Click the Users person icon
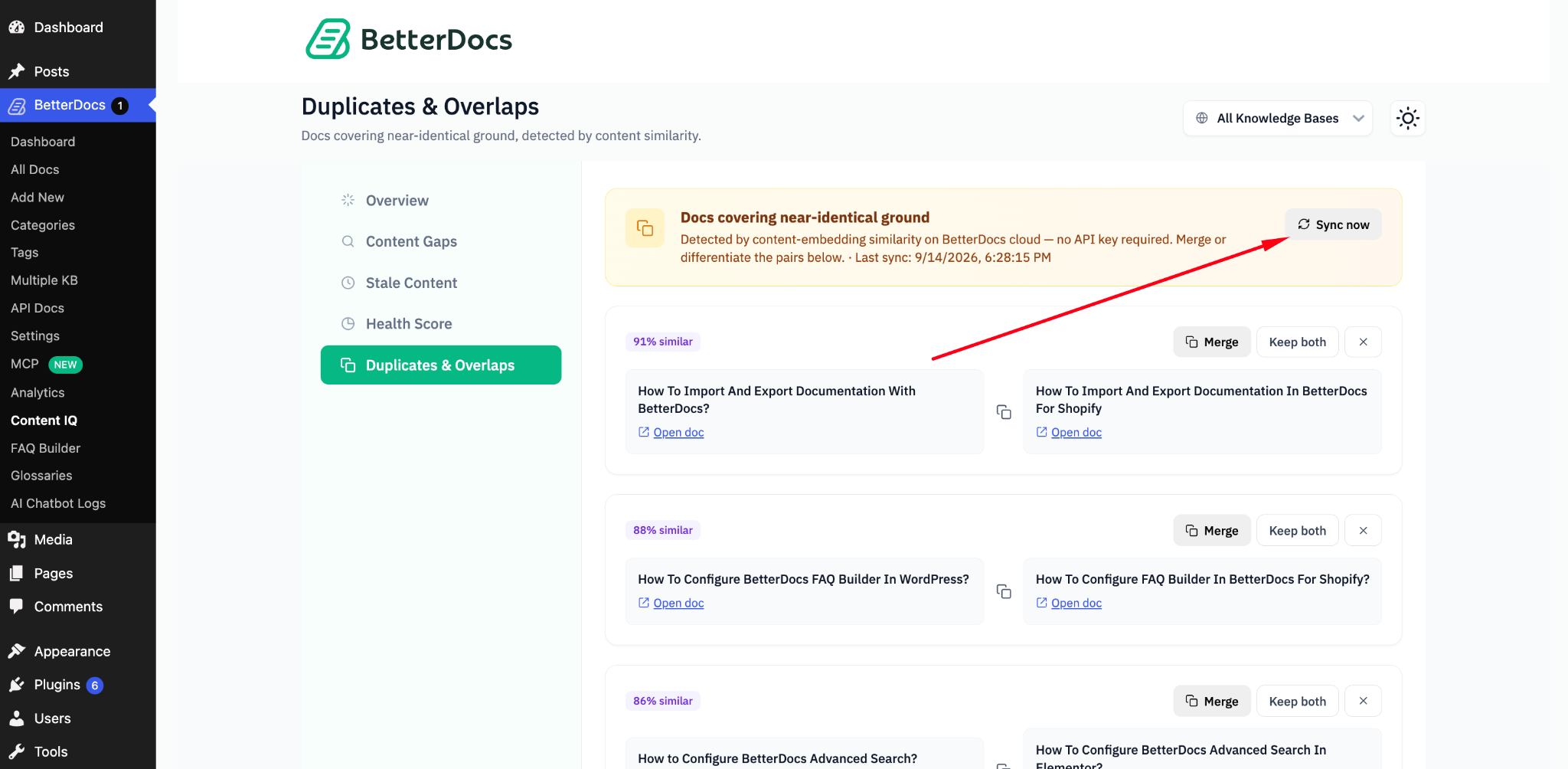 (17, 718)
